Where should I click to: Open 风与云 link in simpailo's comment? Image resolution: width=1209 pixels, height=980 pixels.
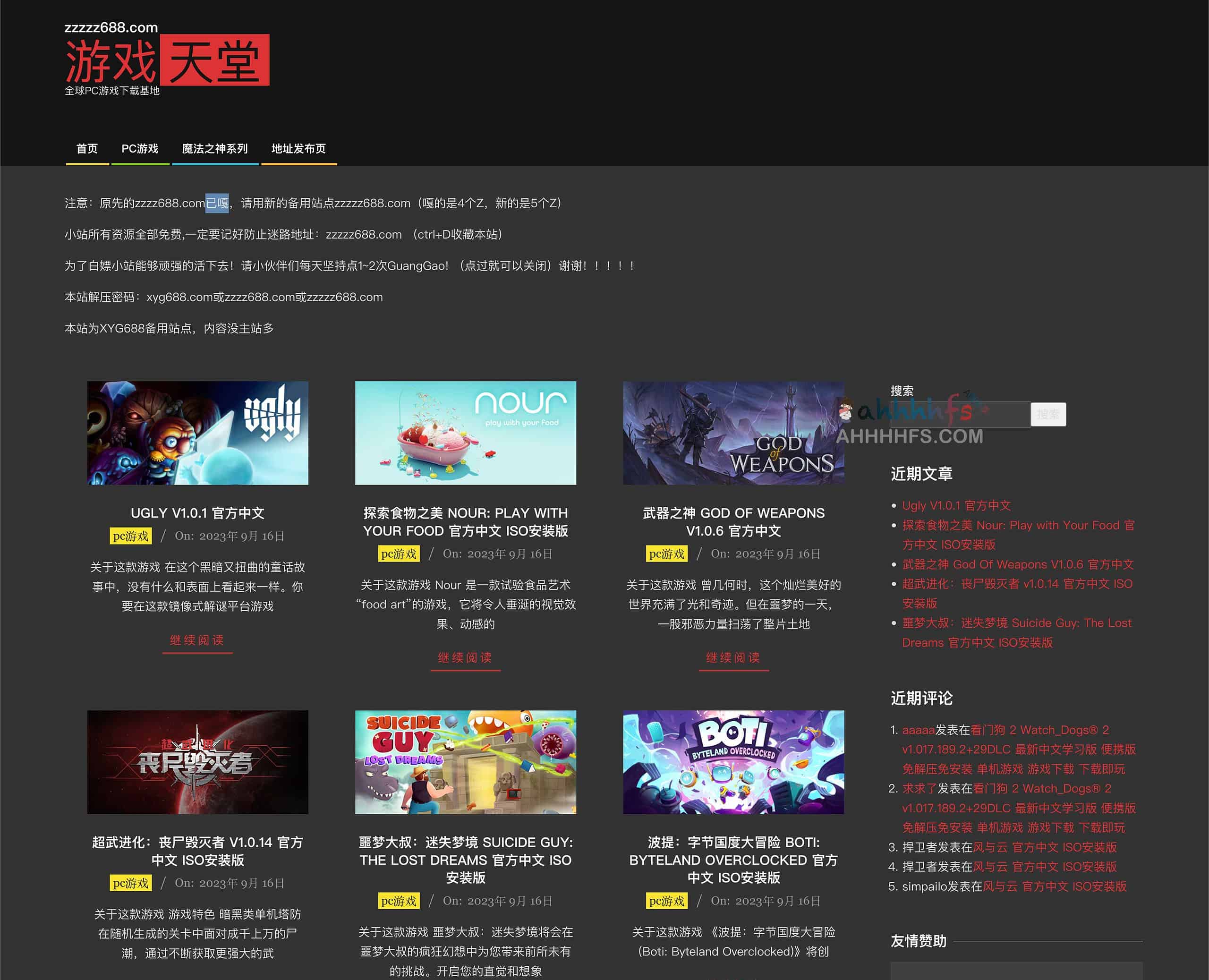[x=1055, y=886]
